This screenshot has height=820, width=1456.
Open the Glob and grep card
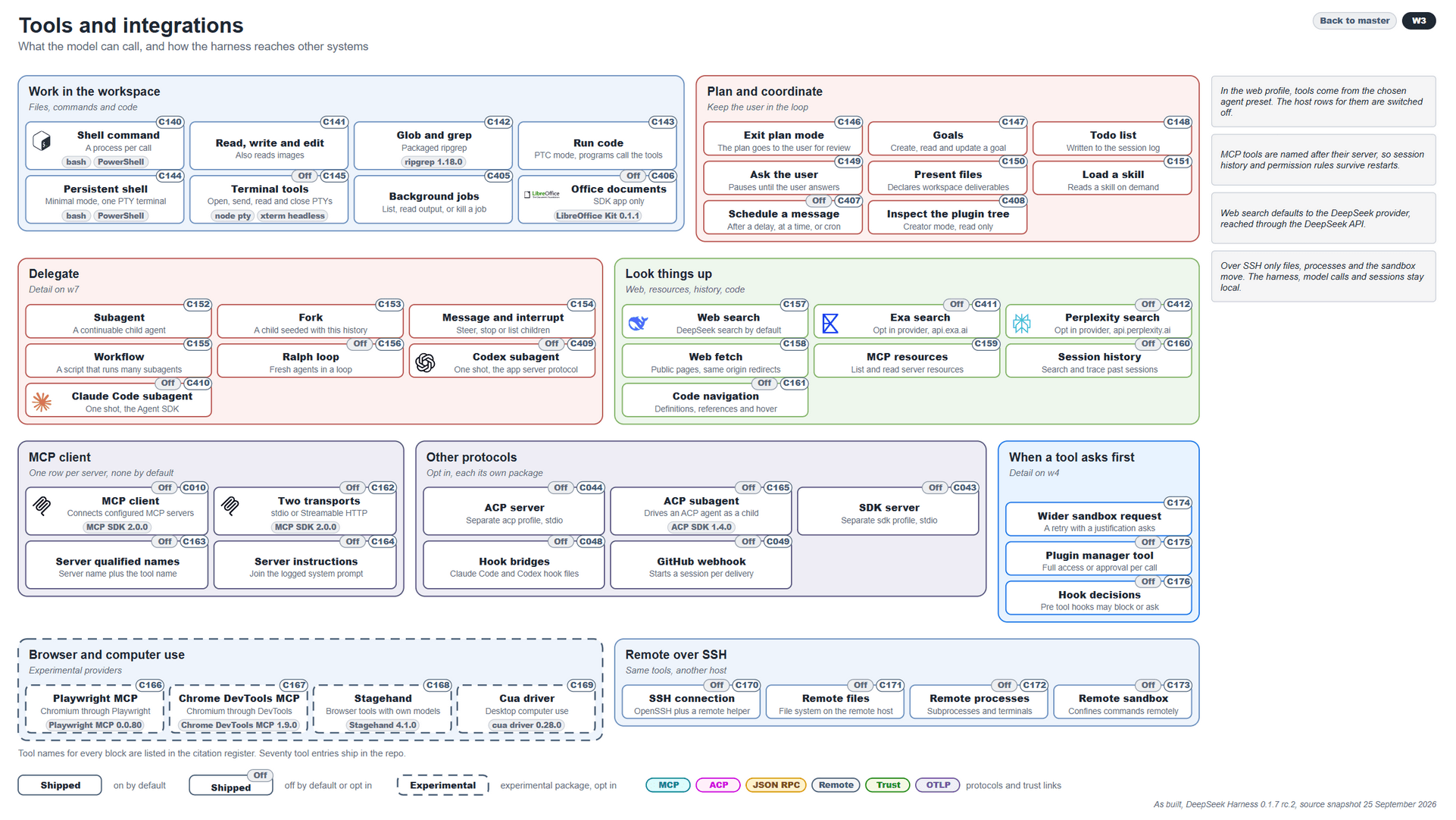point(433,146)
